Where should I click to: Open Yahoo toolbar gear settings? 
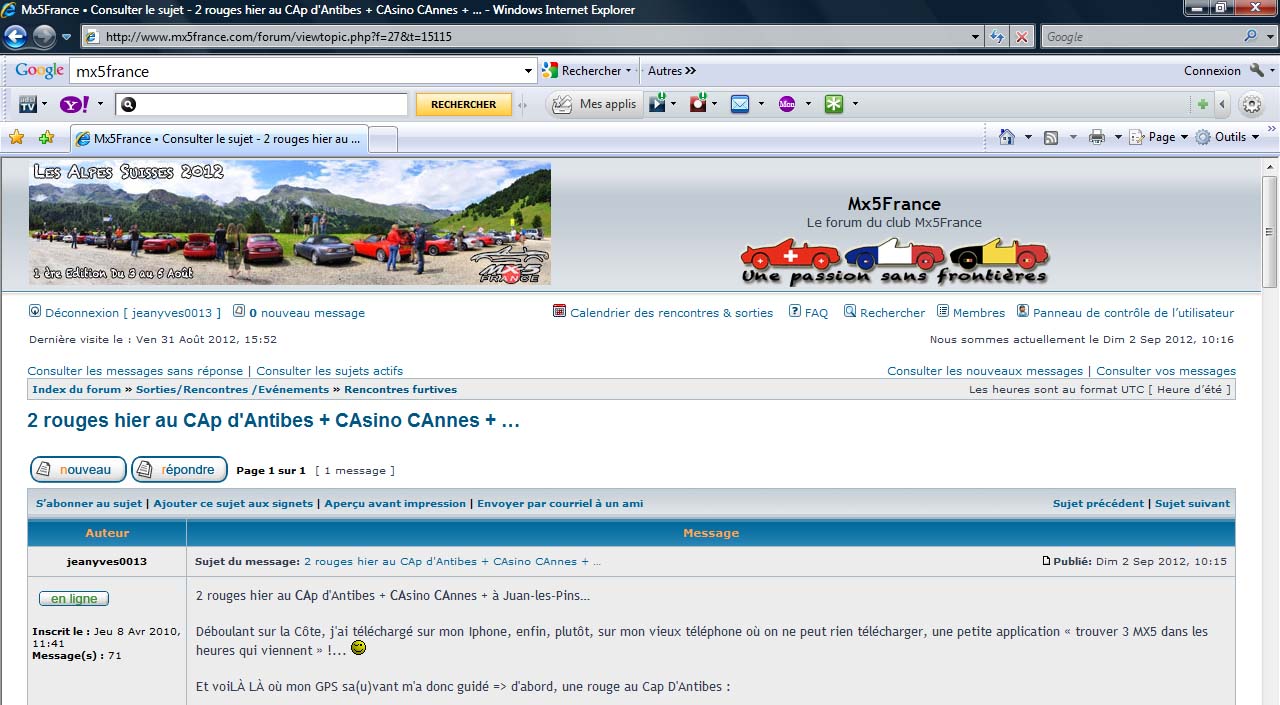(x=1251, y=104)
